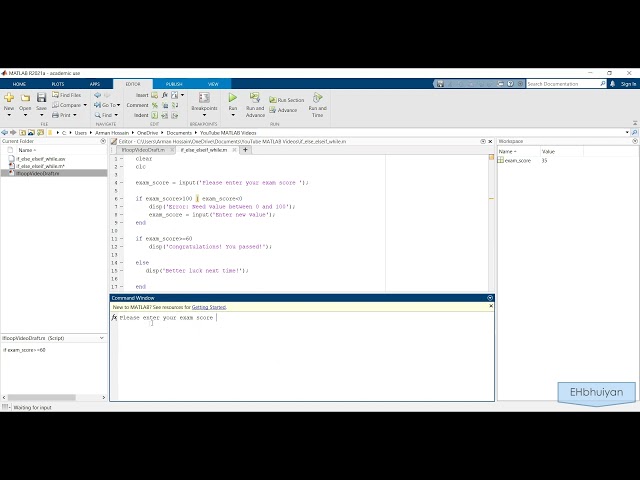Switch to the PUBLISH tab
Image resolution: width=640 pixels, height=480 pixels.
pyautogui.click(x=174, y=84)
